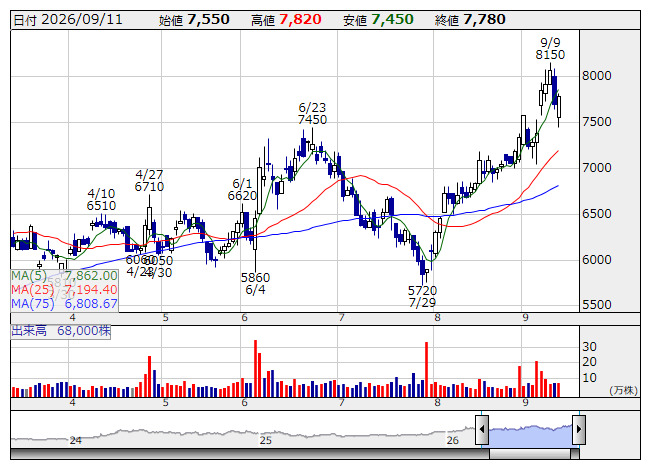Image resolution: width=653 pixels, height=470 pixels.
Task: Click the closing price 7,780
Action: (484, 20)
